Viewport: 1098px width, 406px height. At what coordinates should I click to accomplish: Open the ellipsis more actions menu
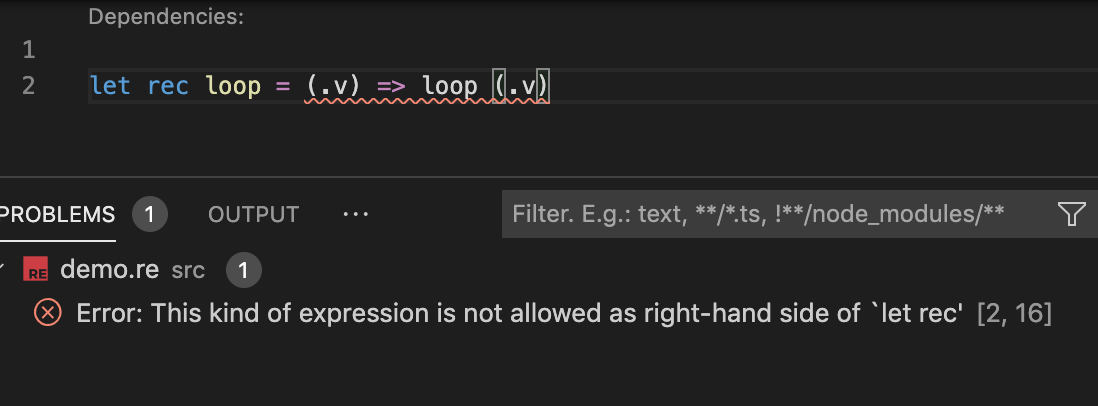pos(356,214)
